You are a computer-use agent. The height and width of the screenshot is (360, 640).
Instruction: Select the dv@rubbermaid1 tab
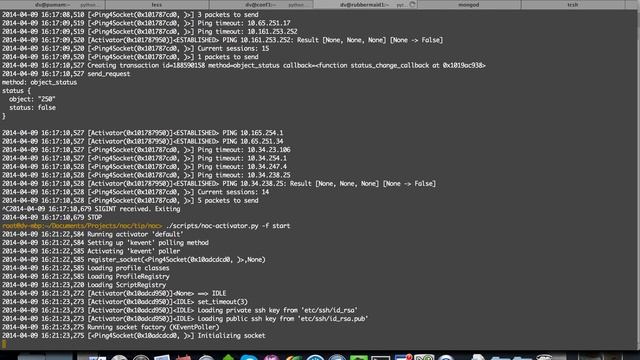pyautogui.click(x=365, y=4)
